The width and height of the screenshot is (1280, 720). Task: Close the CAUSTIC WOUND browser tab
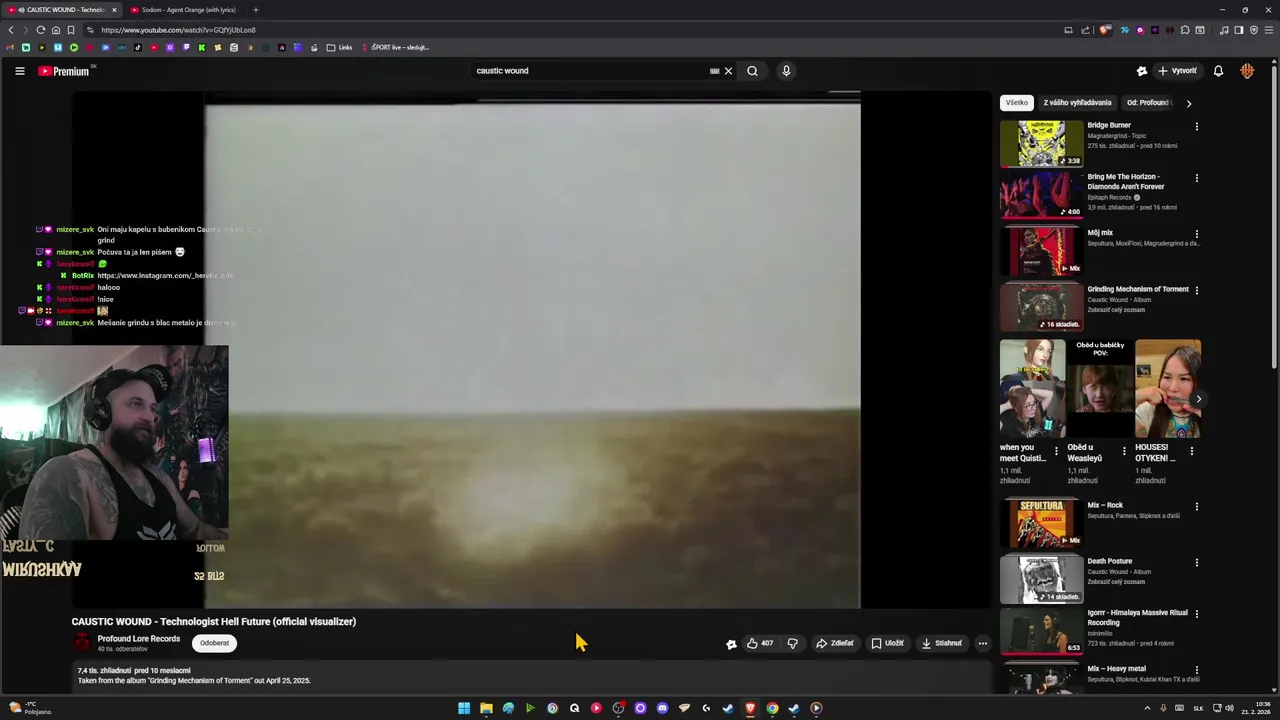click(x=114, y=10)
